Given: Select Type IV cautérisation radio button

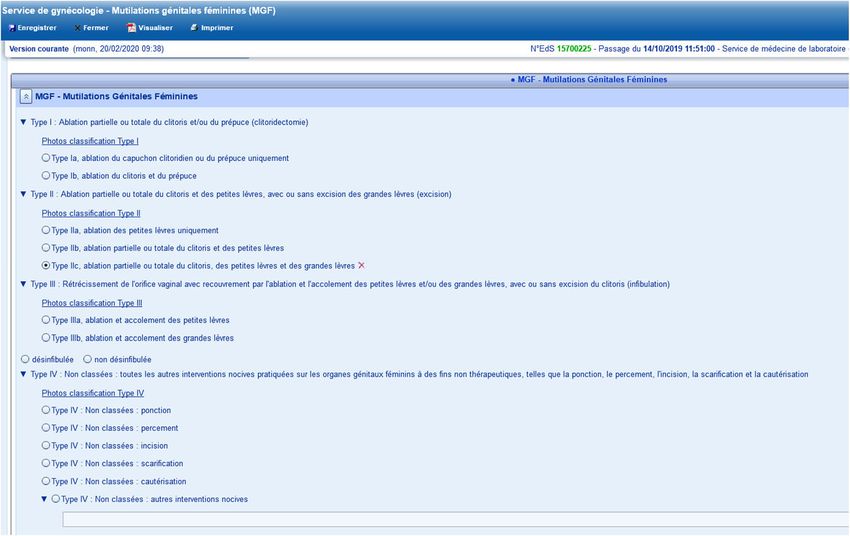Looking at the screenshot, I should tap(46, 481).
